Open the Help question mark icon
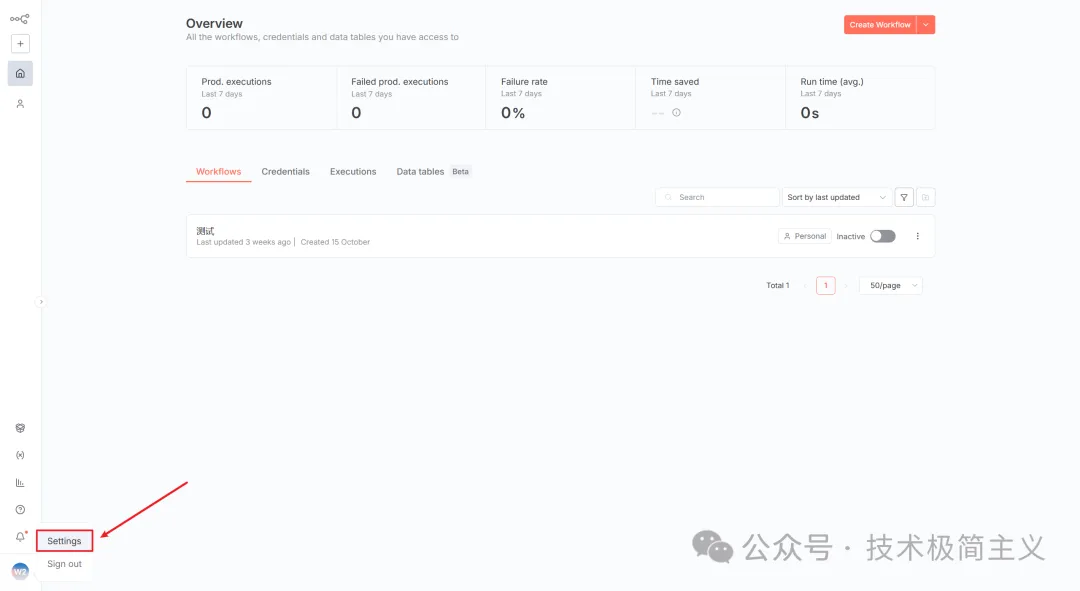This screenshot has width=1080, height=591. [x=20, y=510]
